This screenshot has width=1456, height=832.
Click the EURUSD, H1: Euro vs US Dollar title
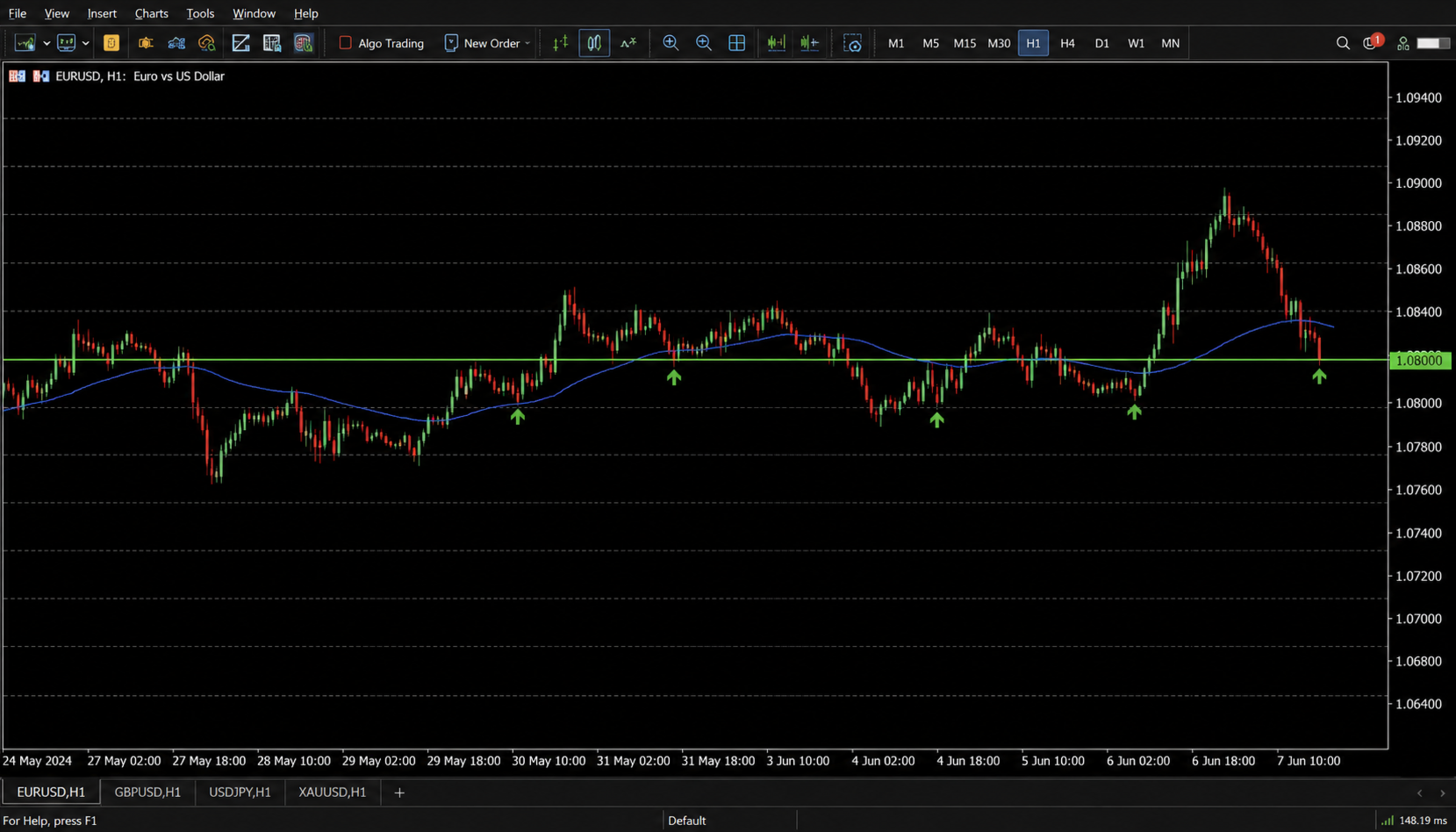coord(140,76)
